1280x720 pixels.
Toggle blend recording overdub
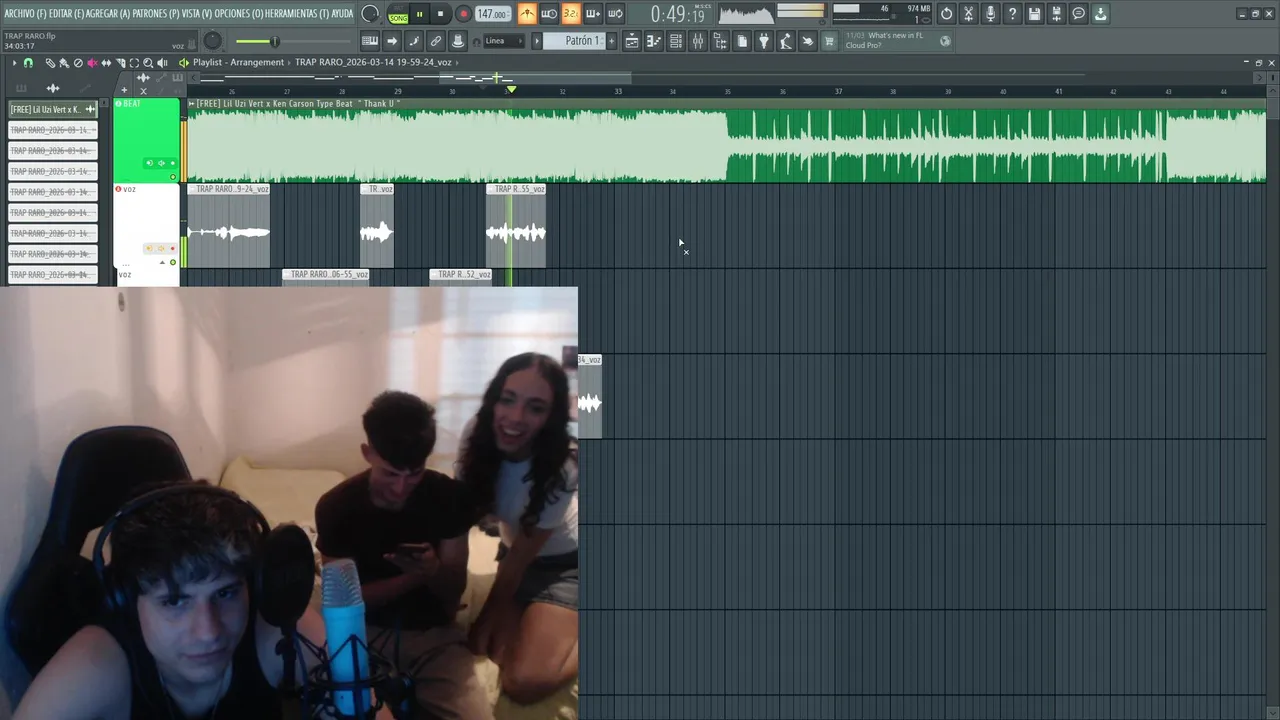593,14
